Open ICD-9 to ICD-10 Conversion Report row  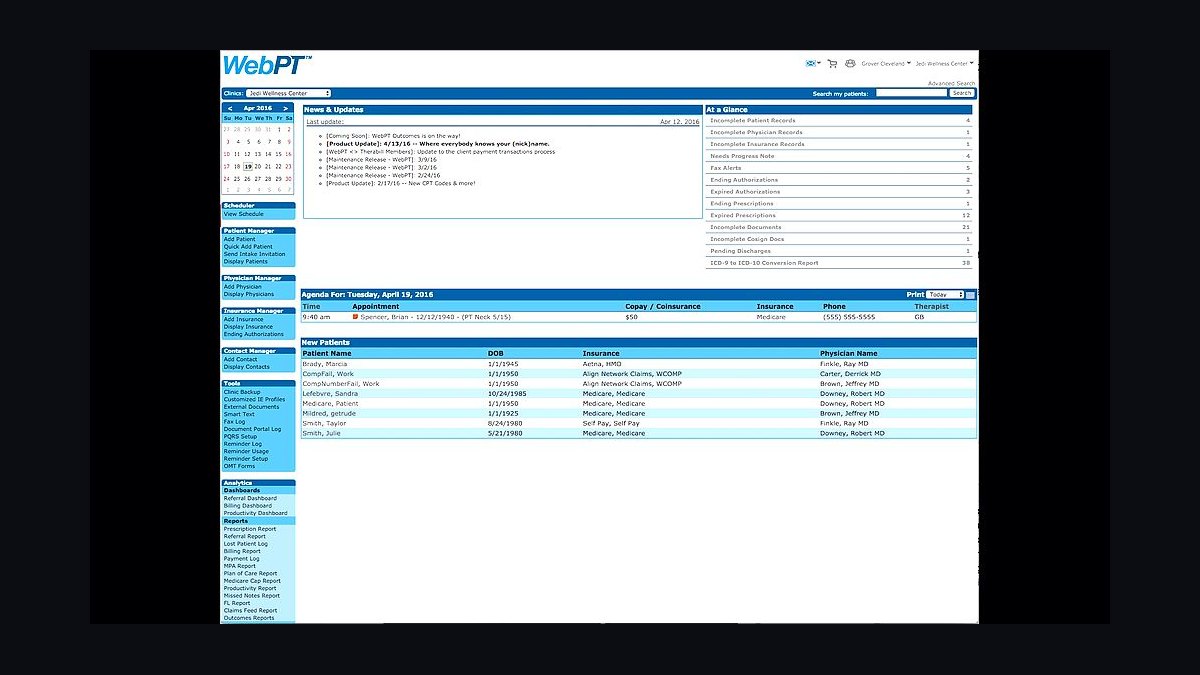[839, 263]
